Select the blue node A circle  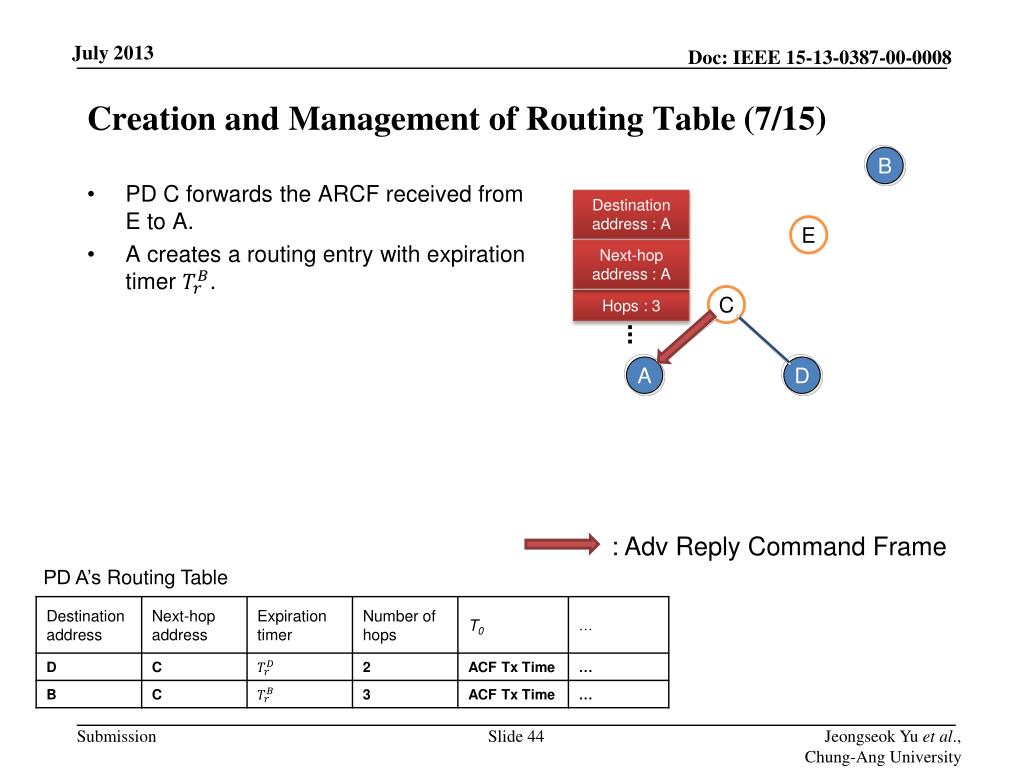pyautogui.click(x=644, y=376)
